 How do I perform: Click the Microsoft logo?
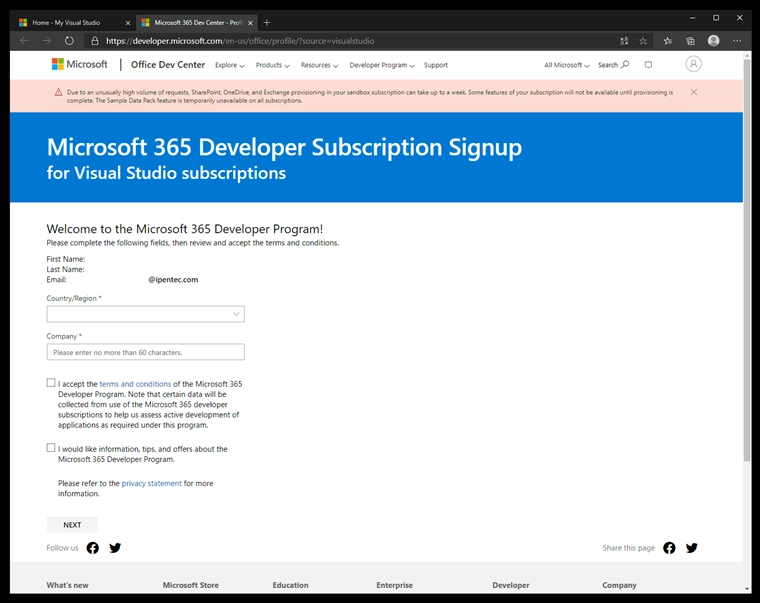[x=79, y=64]
